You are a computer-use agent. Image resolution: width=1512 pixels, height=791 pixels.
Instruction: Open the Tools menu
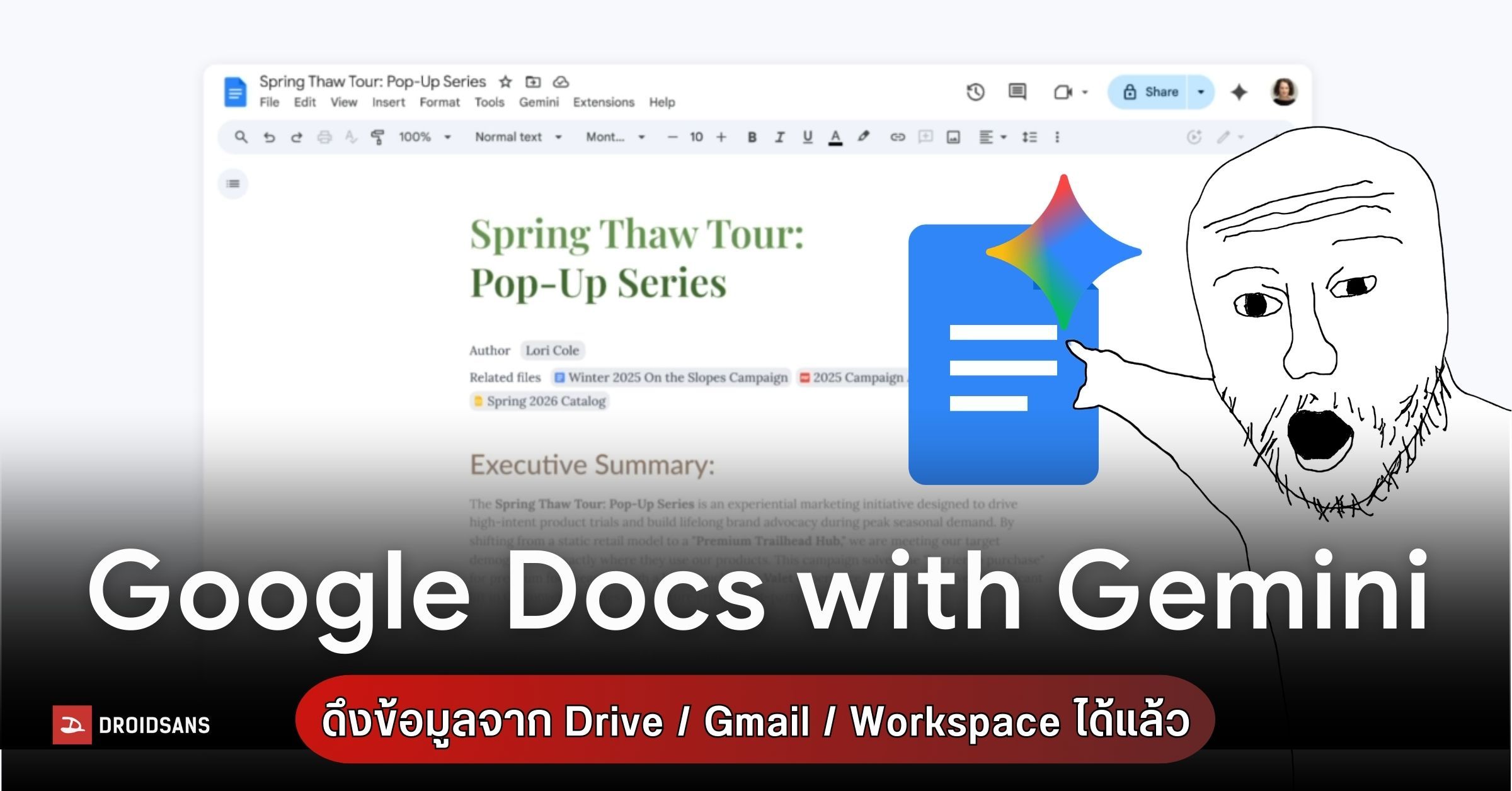click(x=490, y=102)
